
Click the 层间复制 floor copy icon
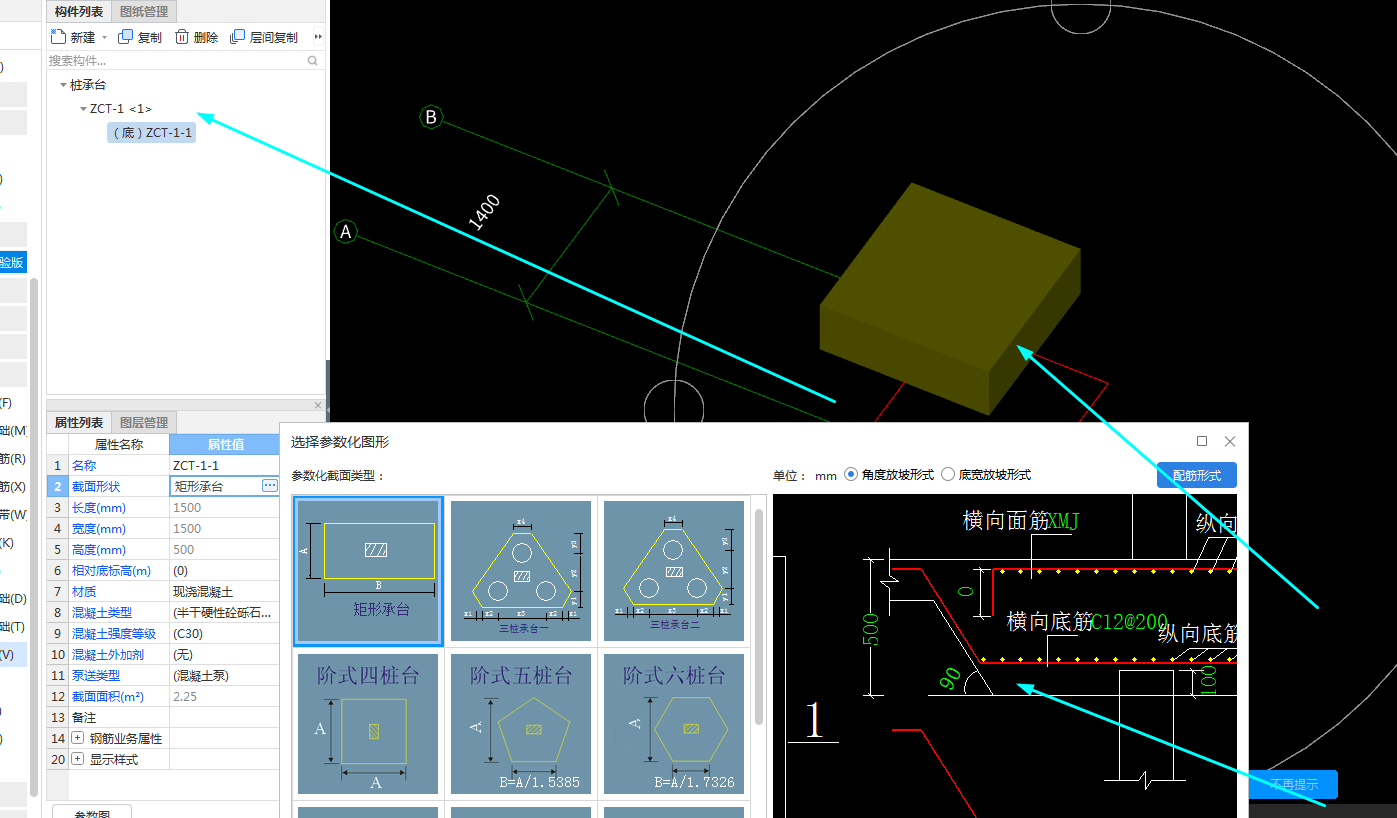pyautogui.click(x=238, y=37)
